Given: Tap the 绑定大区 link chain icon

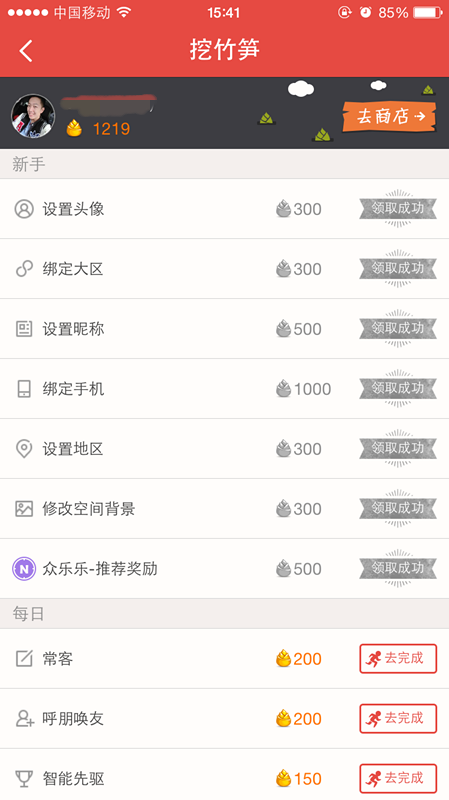Looking at the screenshot, I should click(24, 269).
